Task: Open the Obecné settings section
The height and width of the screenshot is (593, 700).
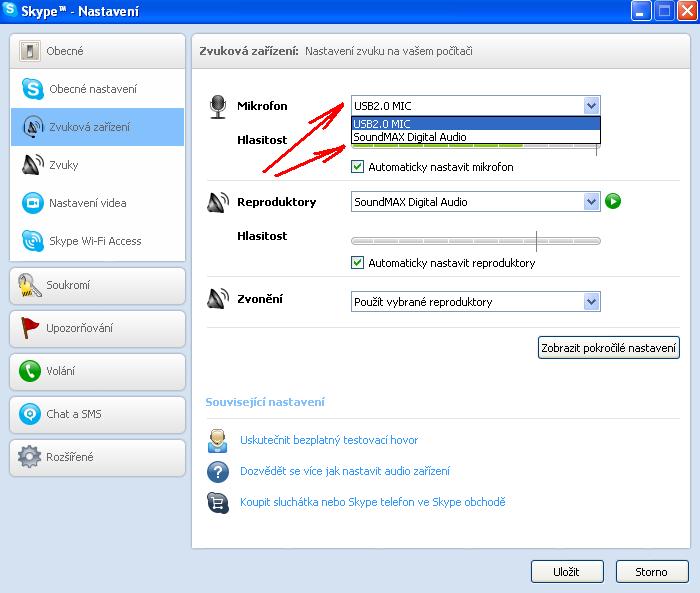Action: 97,51
